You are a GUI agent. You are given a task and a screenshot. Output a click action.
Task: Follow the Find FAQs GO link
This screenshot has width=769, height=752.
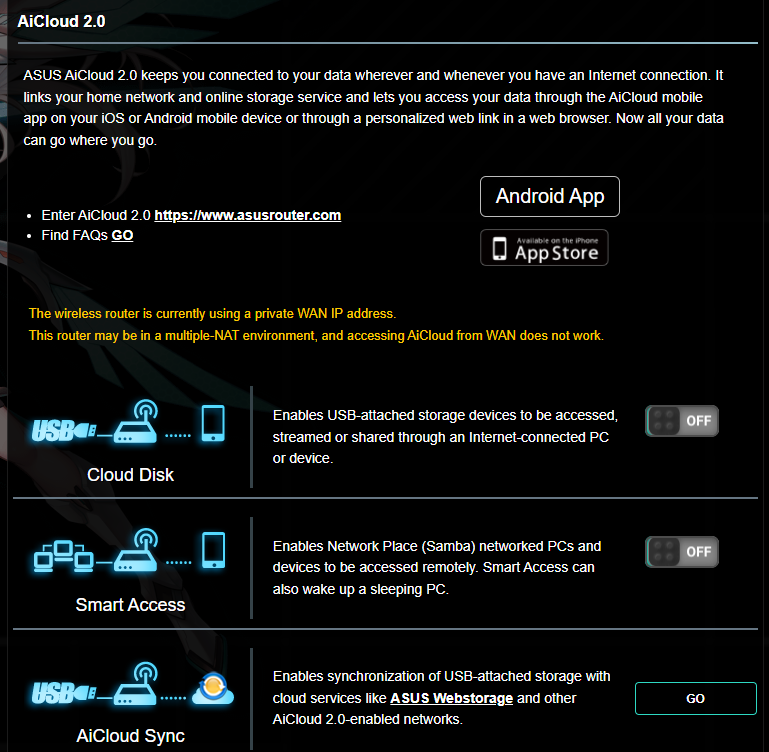(122, 235)
